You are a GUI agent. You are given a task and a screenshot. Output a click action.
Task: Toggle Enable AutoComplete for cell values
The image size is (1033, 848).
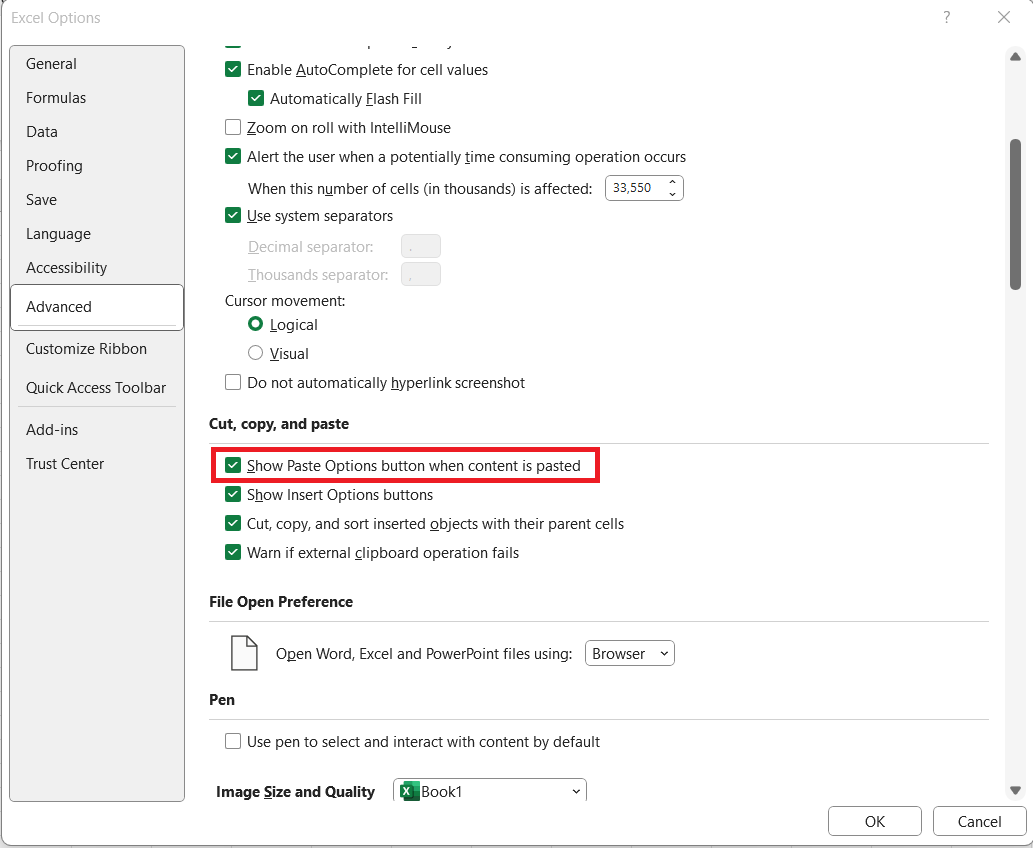click(x=233, y=69)
